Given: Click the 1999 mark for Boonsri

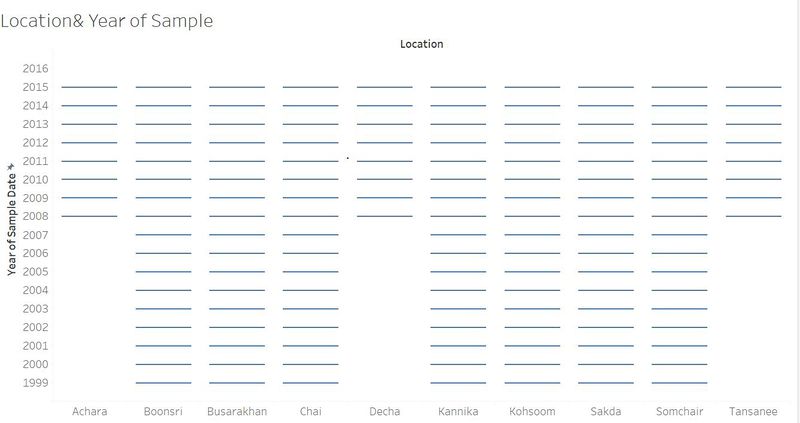Looking at the screenshot, I should [x=163, y=383].
